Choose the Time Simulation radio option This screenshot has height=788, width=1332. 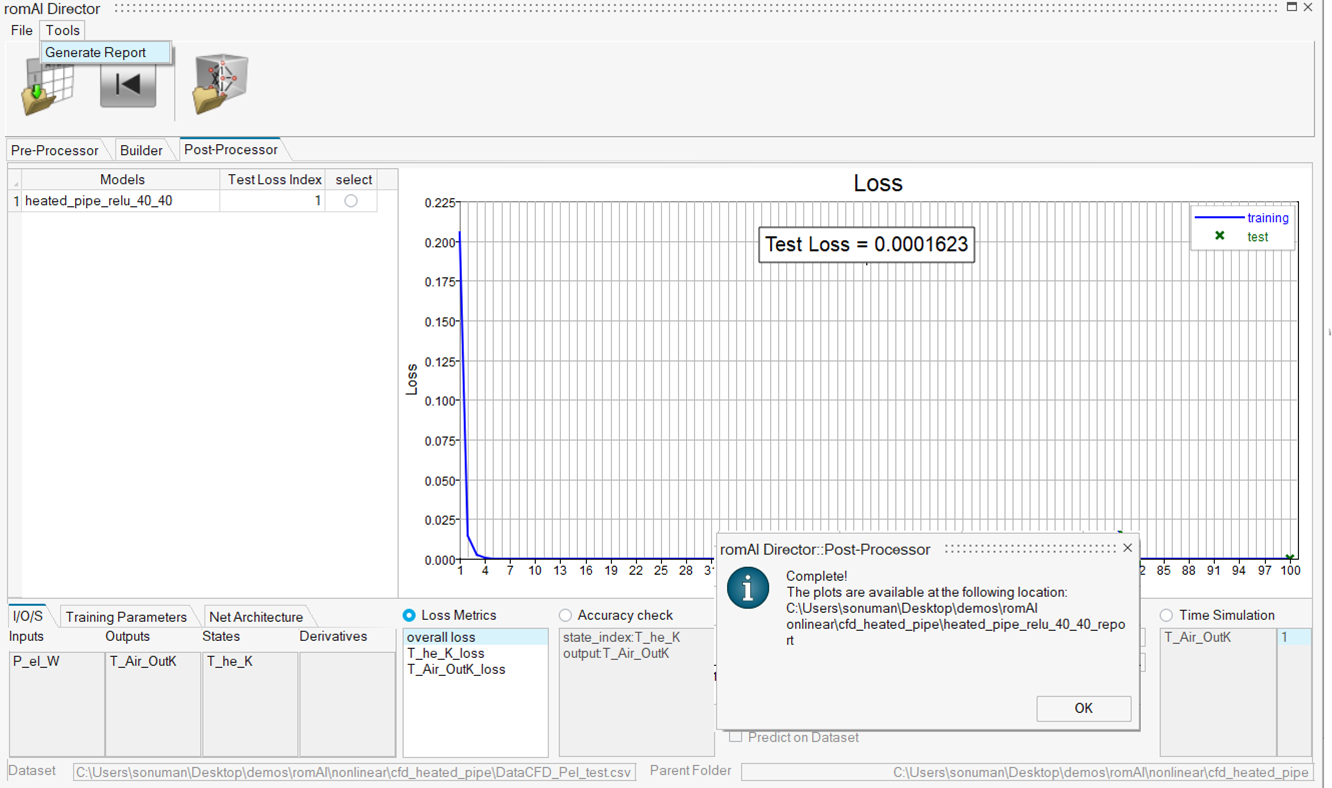click(1166, 615)
